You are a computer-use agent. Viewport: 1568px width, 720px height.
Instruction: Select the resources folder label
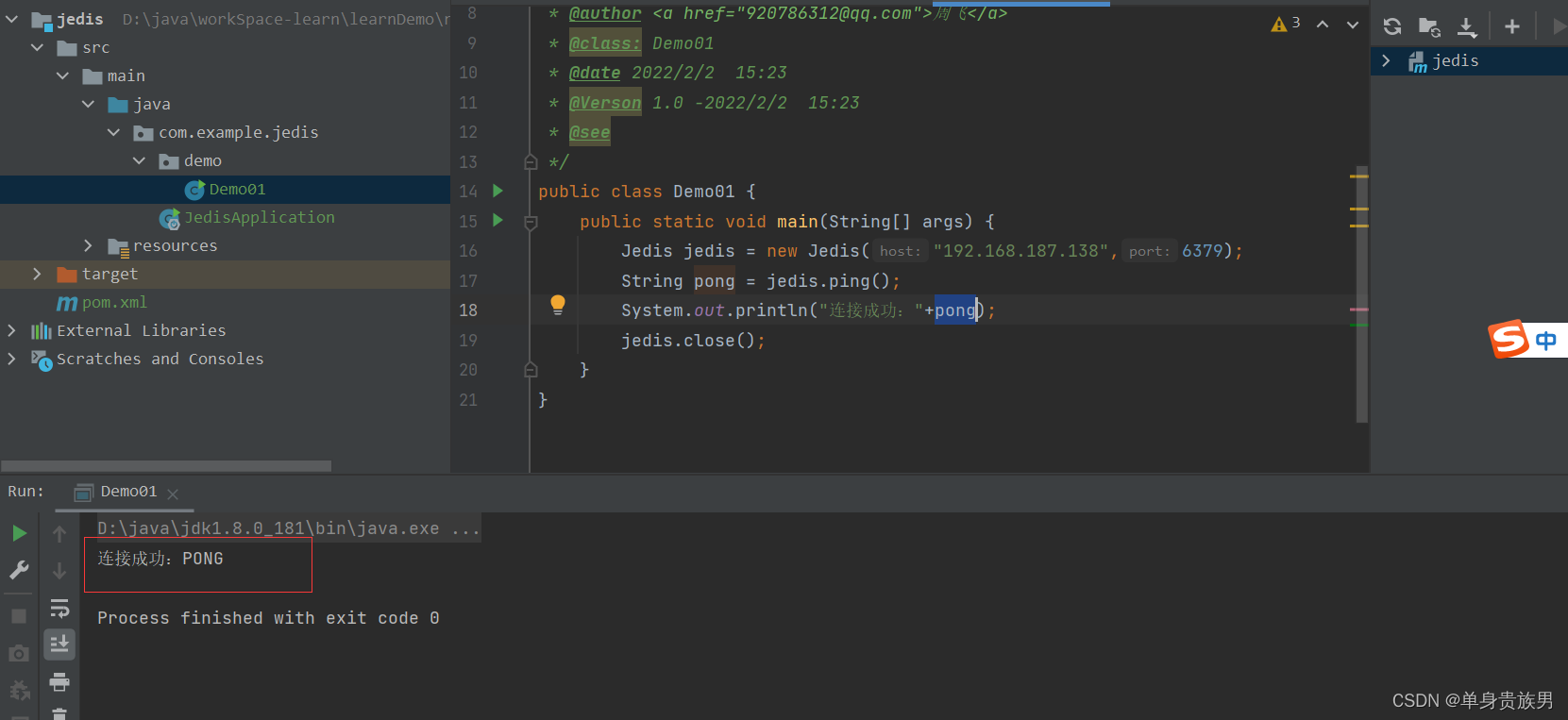(175, 245)
